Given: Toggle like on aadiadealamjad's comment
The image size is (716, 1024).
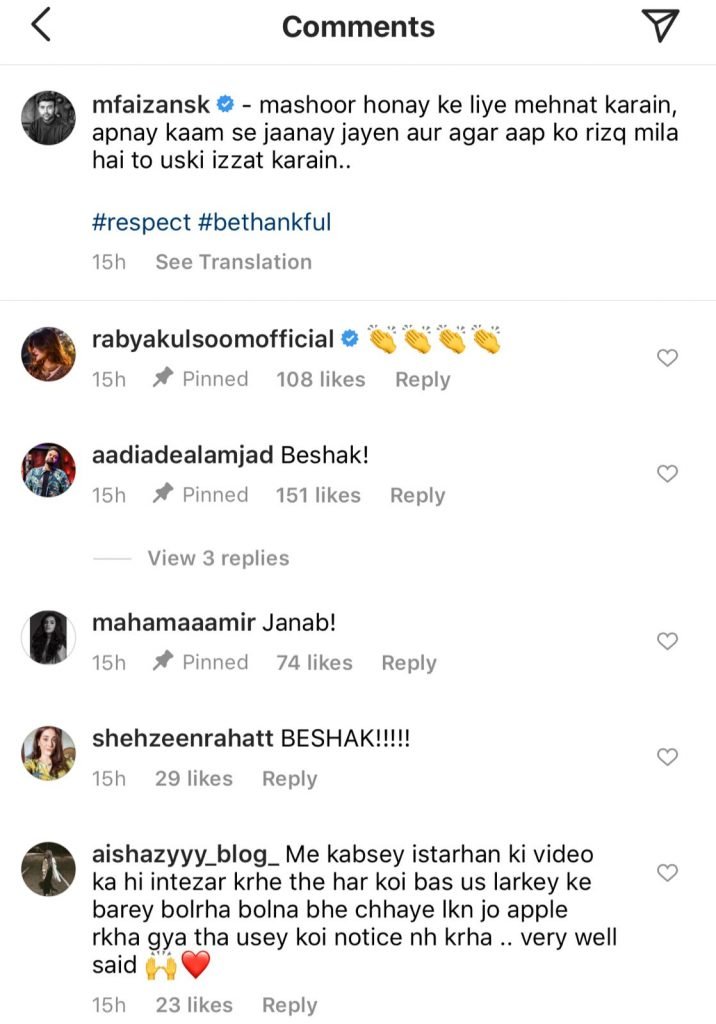Looking at the screenshot, I should 667,473.
